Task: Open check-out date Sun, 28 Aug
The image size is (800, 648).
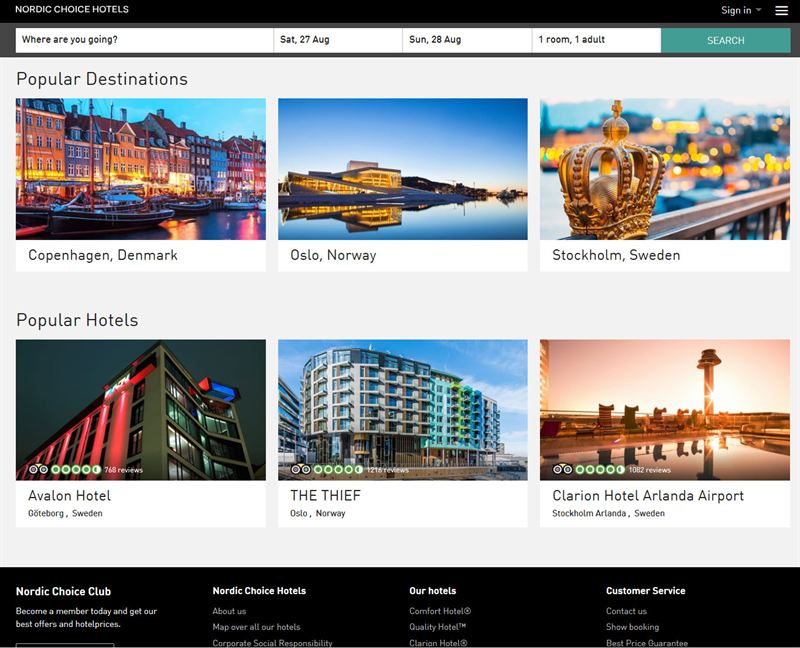Action: [467, 40]
